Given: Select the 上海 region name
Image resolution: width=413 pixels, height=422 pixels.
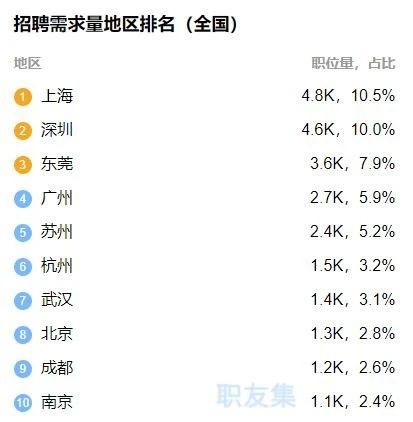Looking at the screenshot, I should coord(57,96).
